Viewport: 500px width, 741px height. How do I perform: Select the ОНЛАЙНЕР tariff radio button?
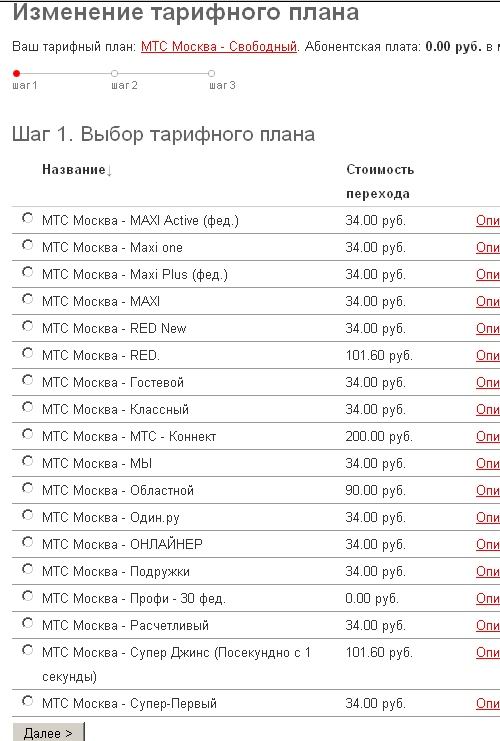[x=27, y=542]
